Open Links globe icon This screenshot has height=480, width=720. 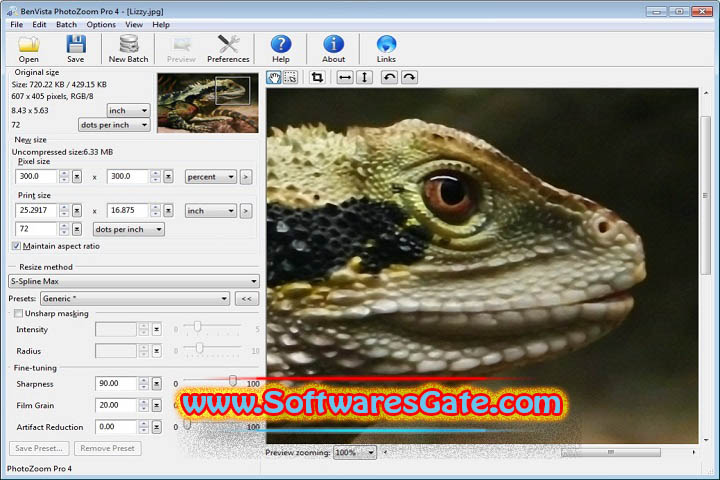[x=386, y=49]
